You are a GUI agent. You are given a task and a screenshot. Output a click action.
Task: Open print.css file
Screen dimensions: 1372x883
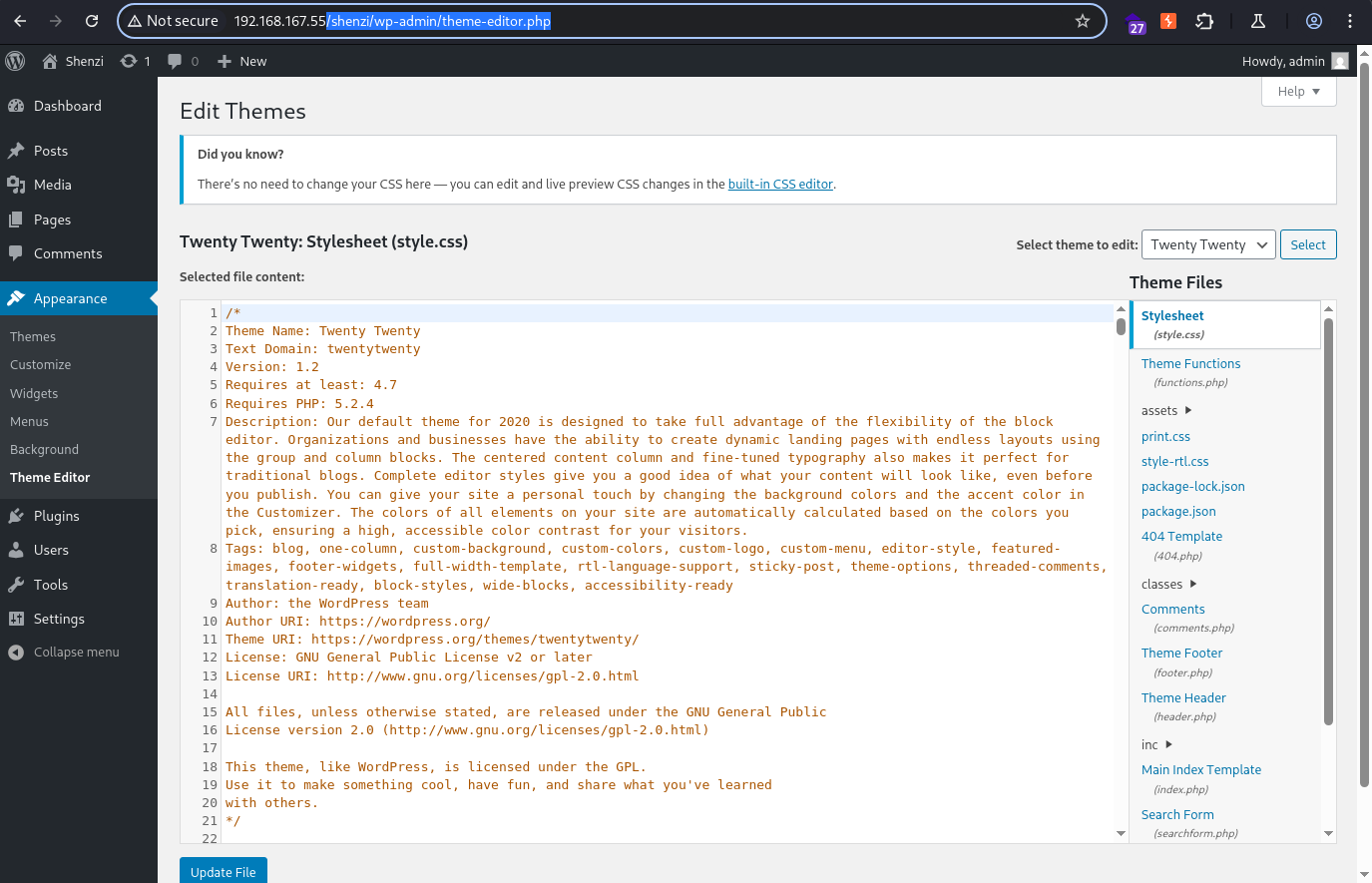point(1165,436)
